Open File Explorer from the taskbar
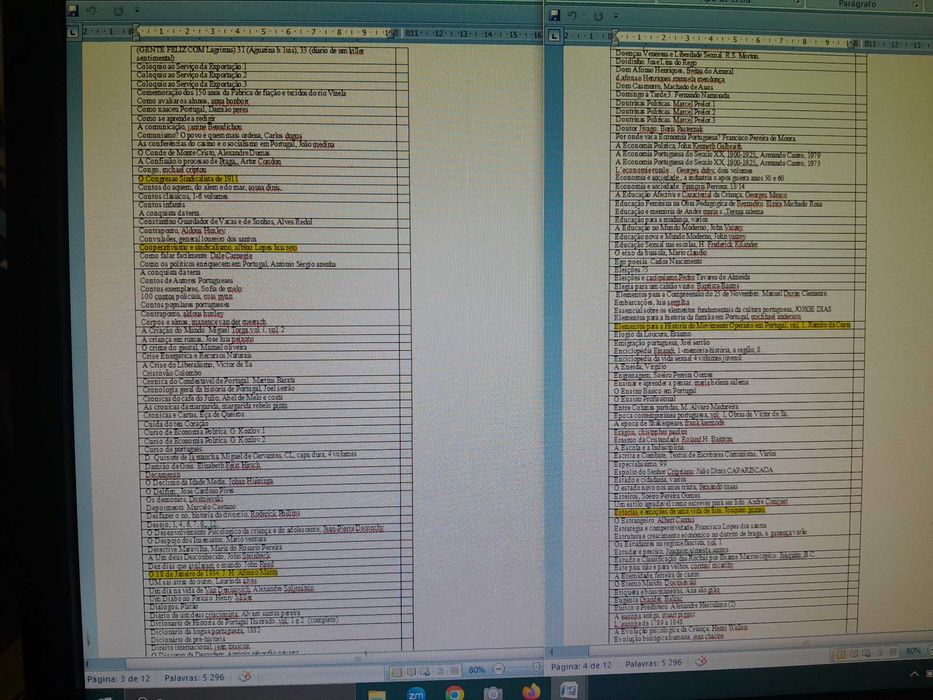933x700 pixels. (x=377, y=693)
